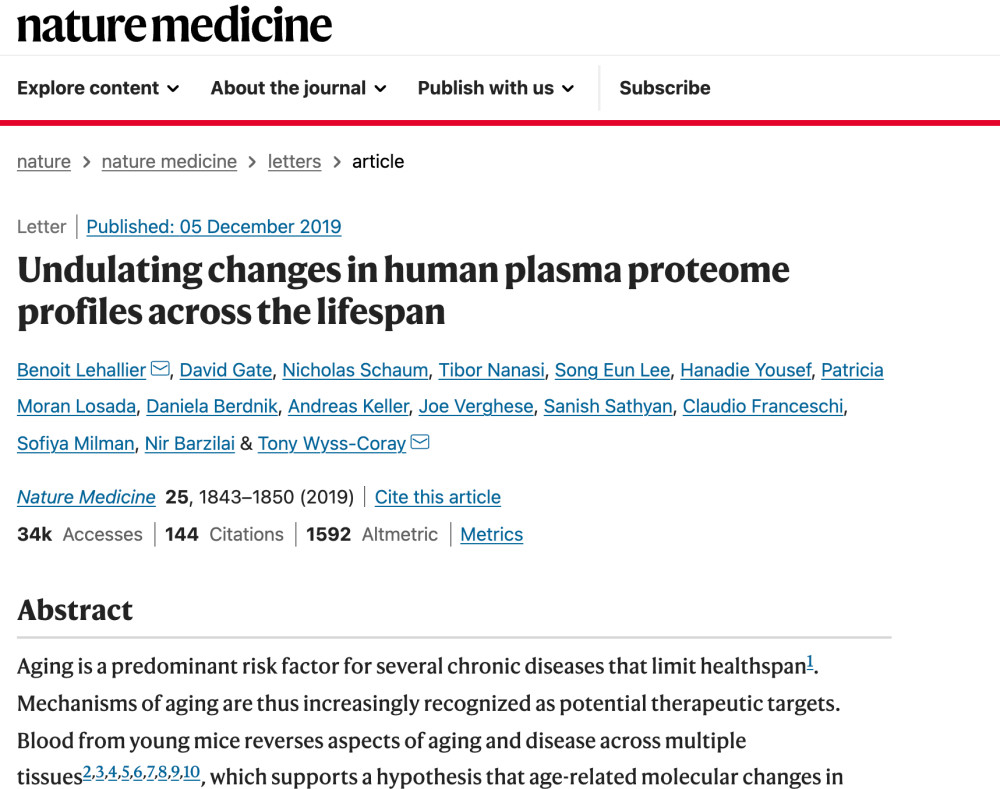
Task: Open reference 1 superscript citation
Action: [x=811, y=662]
